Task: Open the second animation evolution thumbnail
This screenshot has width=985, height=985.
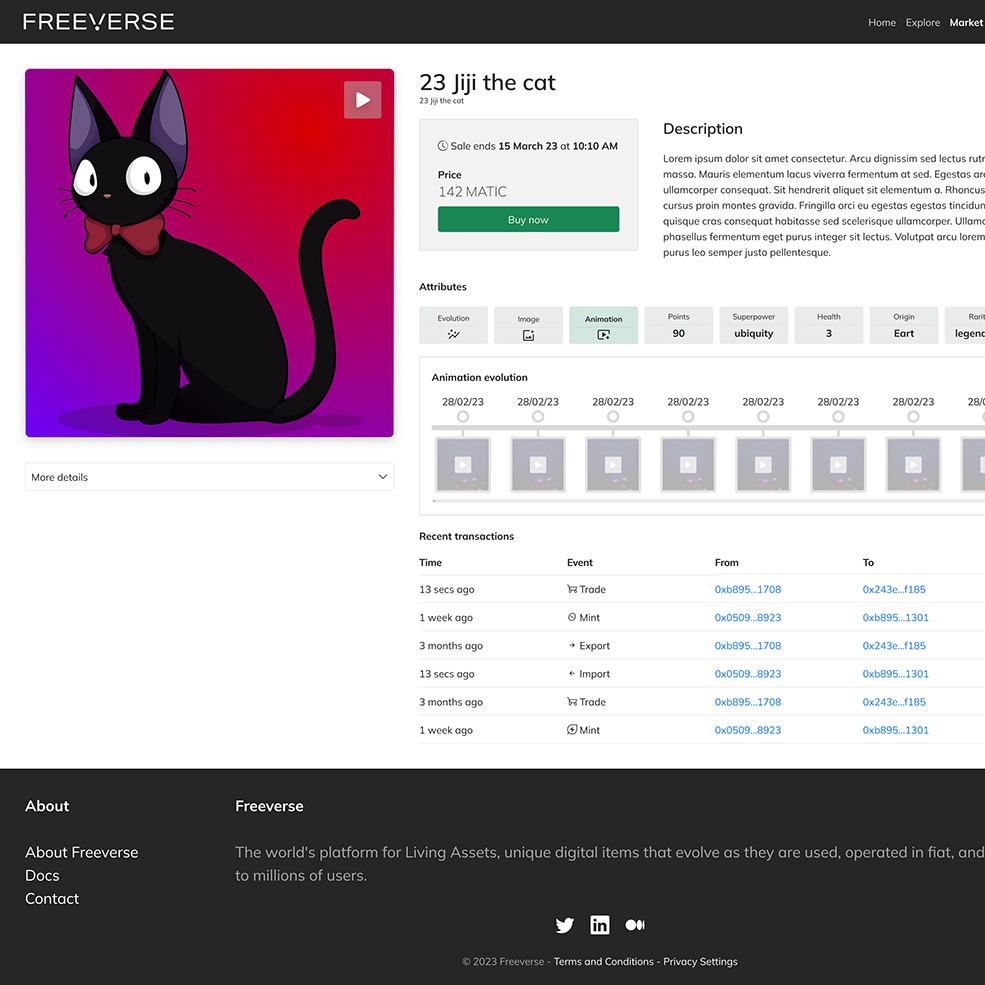Action: coord(538,464)
